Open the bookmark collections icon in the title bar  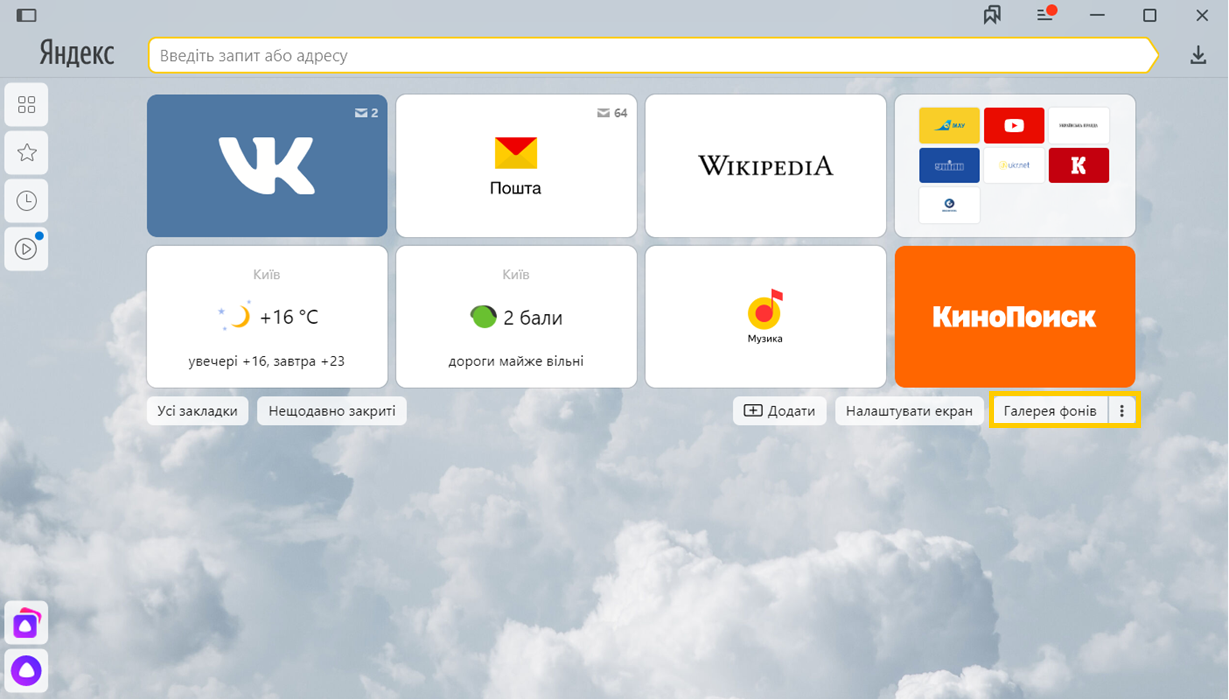click(x=992, y=15)
